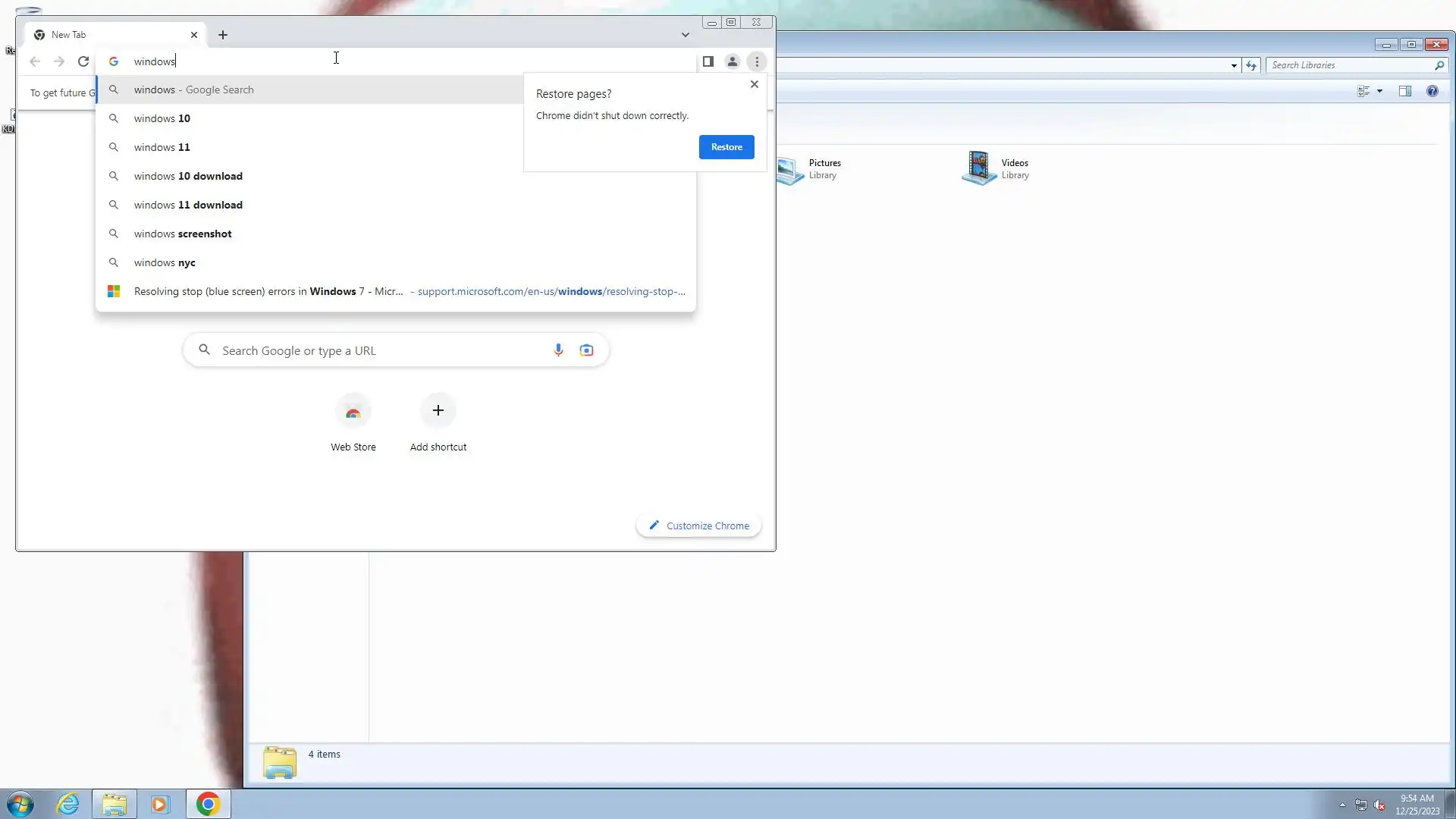This screenshot has height=819, width=1456.
Task: Dismiss the Restore pages popup
Action: coord(754,84)
